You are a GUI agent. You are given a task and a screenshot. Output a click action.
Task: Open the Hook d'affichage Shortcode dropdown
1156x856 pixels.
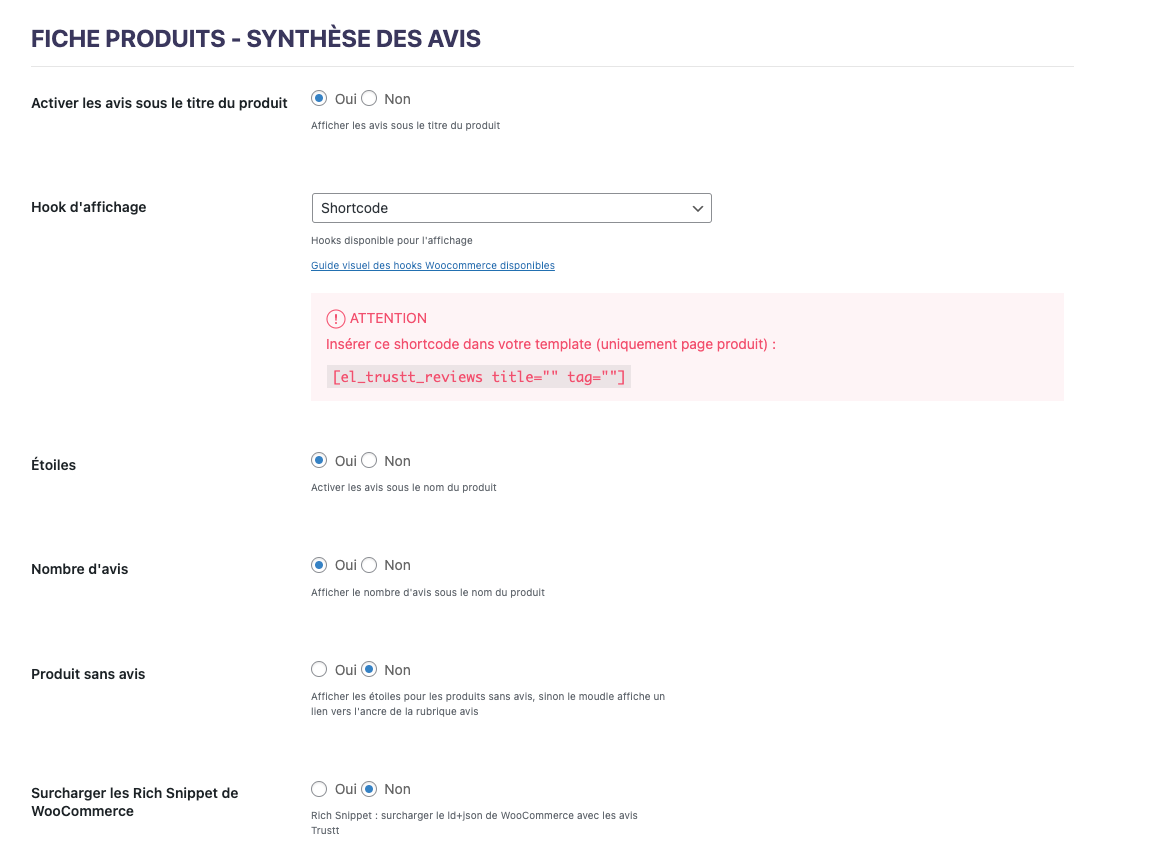511,208
